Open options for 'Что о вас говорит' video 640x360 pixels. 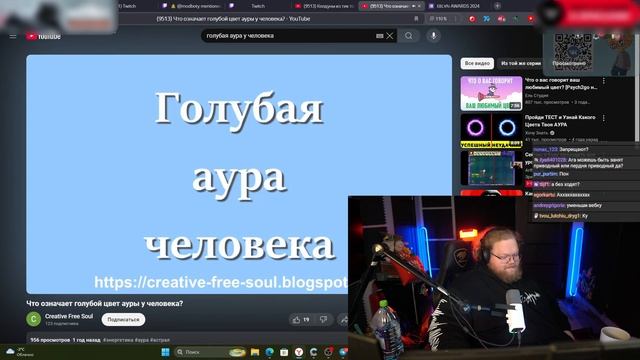[x=604, y=81]
